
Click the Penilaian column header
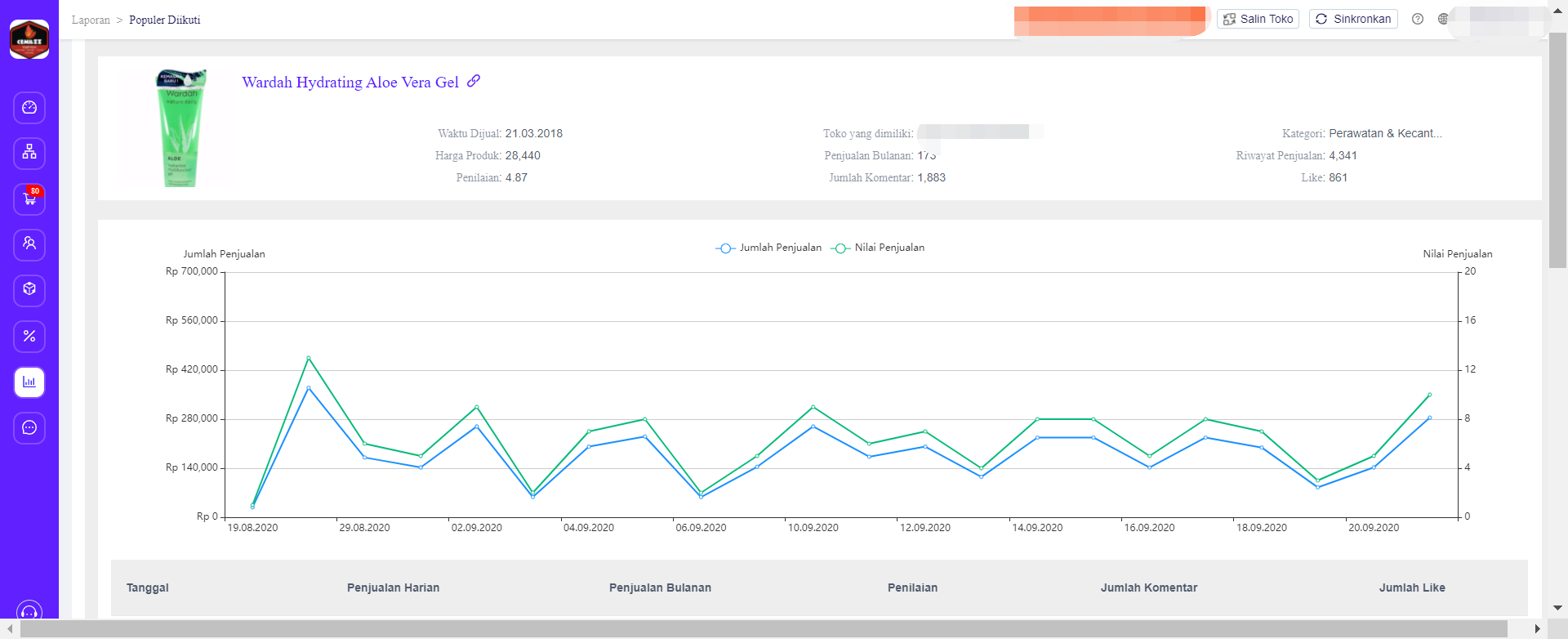point(912,588)
